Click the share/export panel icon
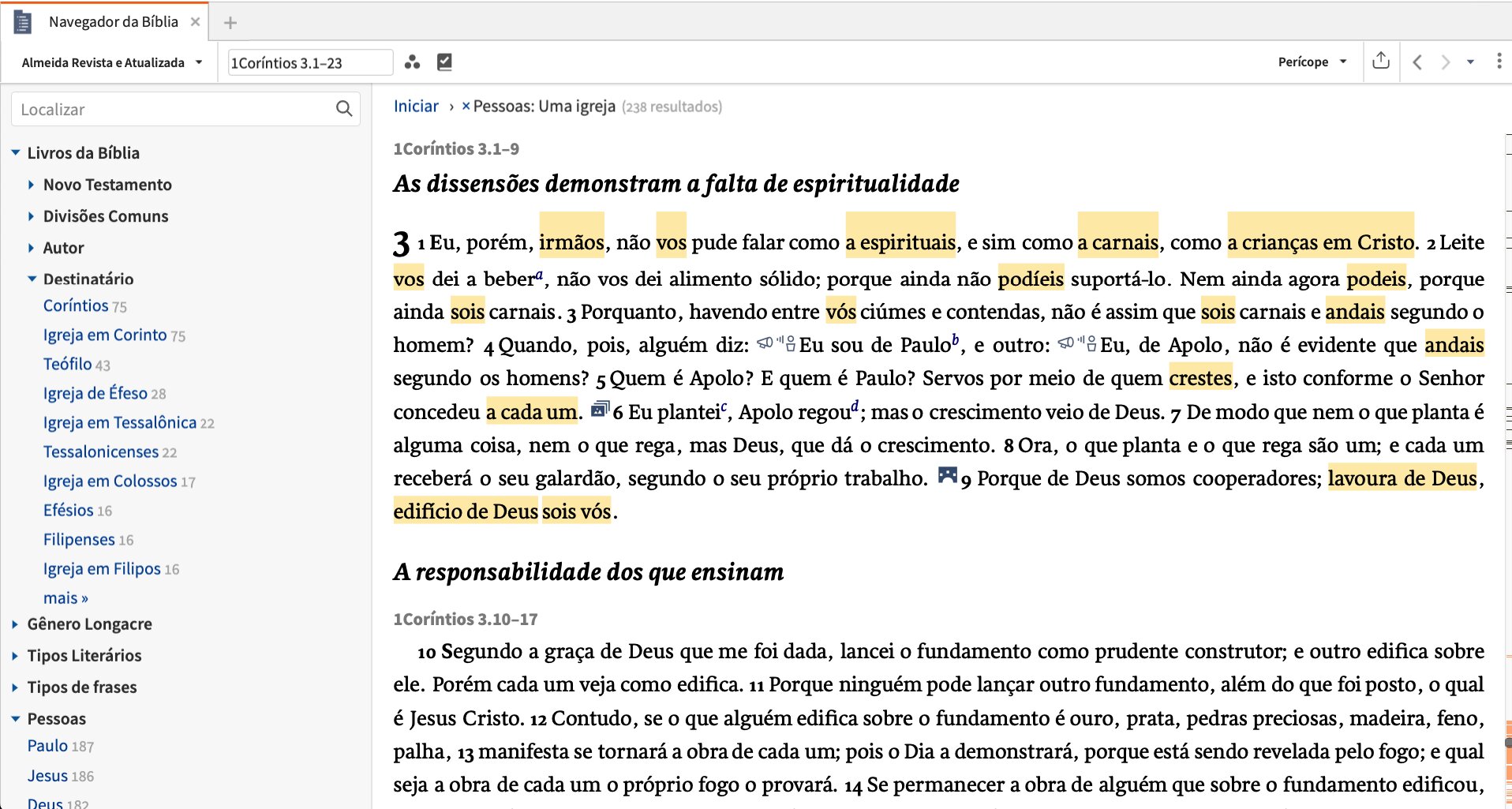The width and height of the screenshot is (1512, 809). pos(1381,61)
